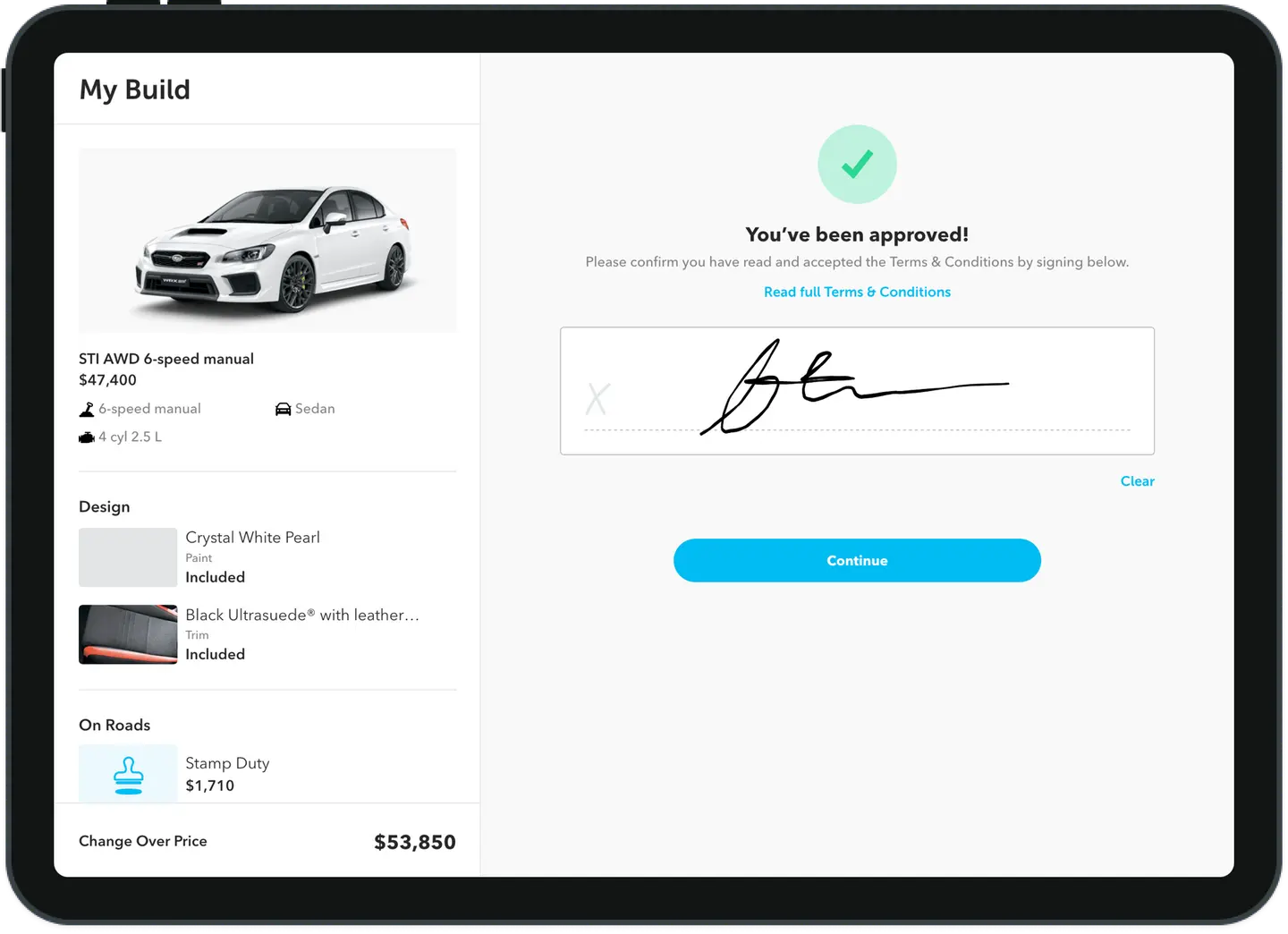The image size is (1288, 934).
Task: Click the On Roads section heading
Action: [x=114, y=725]
